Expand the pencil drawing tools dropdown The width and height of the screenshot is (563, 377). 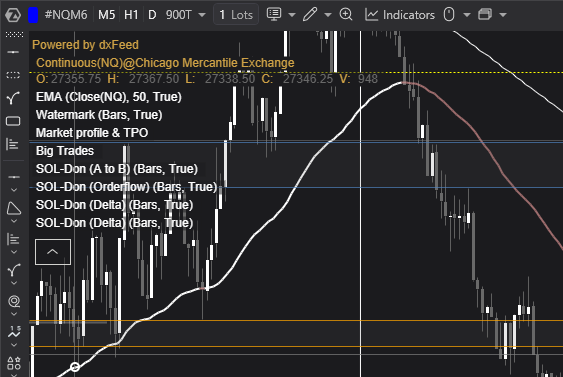pyautogui.click(x=328, y=15)
